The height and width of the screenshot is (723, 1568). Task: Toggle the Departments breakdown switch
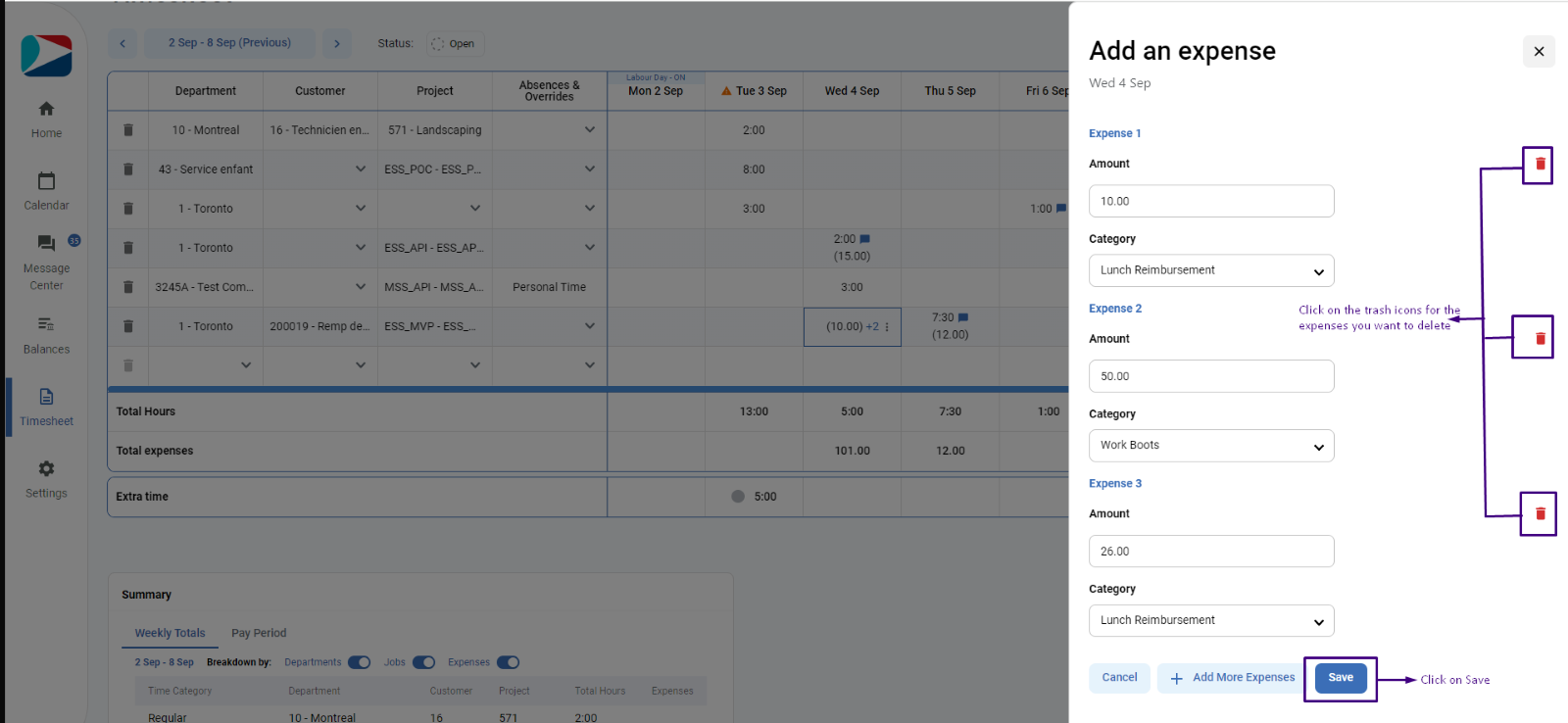[359, 662]
